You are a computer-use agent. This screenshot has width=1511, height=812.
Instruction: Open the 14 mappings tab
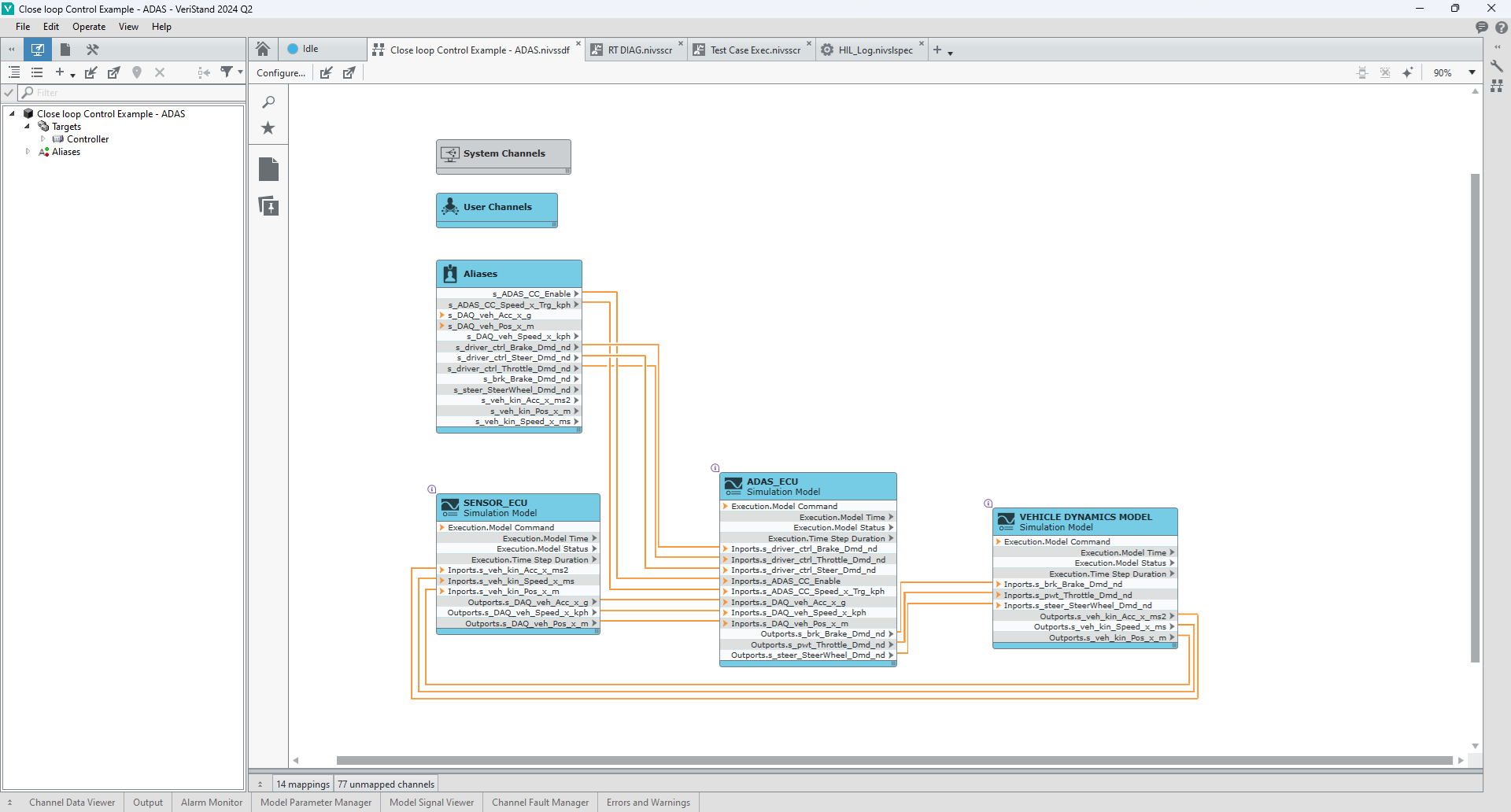coord(303,784)
